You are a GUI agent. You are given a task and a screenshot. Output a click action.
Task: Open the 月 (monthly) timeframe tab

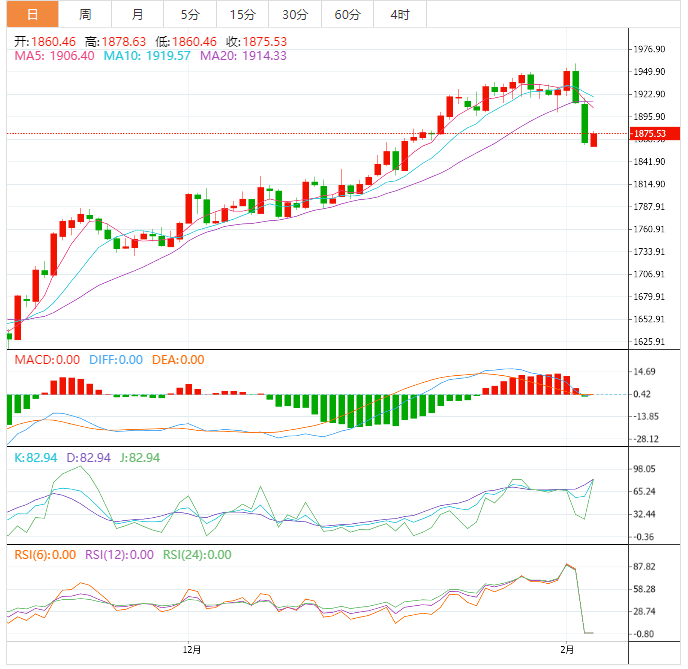[137, 14]
